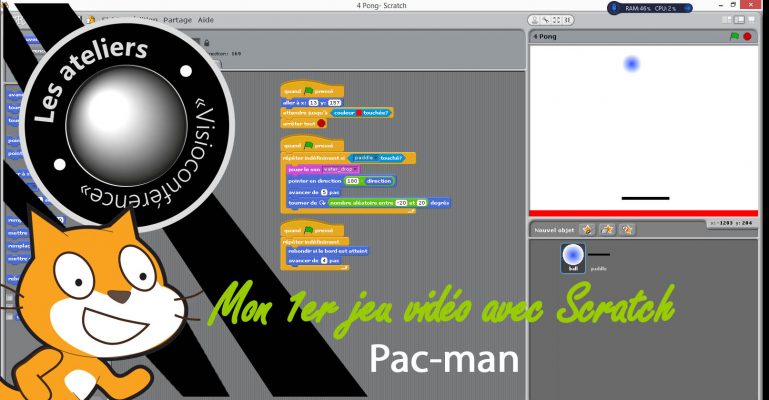This screenshot has width=769, height=400.
Task: Click the rebondir si le bord est atteint block
Action: click(x=327, y=251)
